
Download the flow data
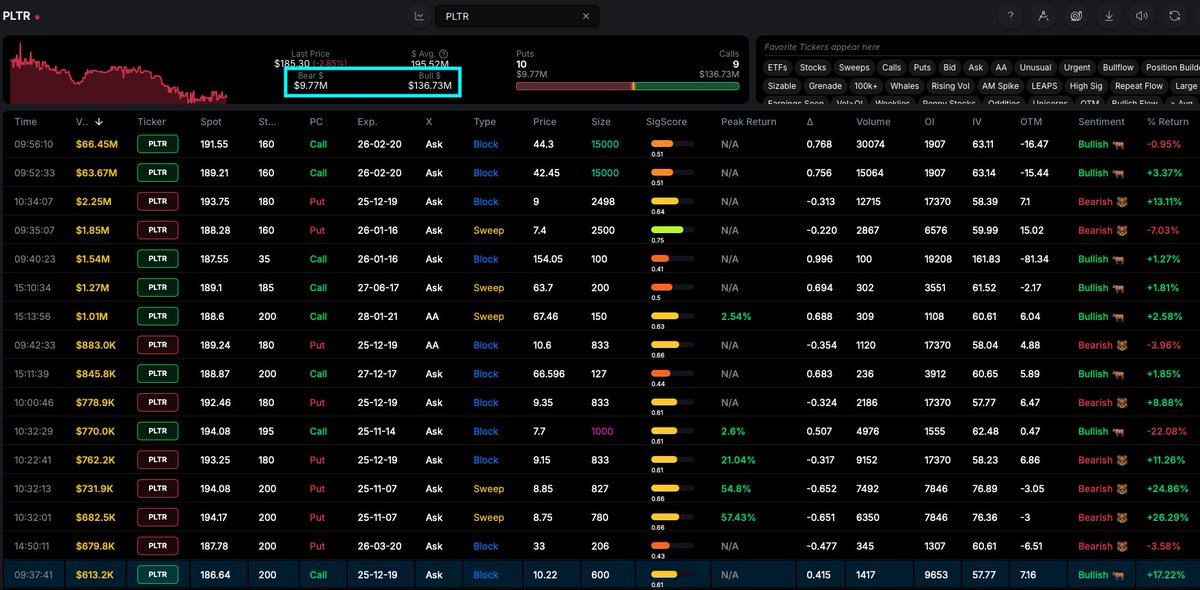(x=1109, y=16)
